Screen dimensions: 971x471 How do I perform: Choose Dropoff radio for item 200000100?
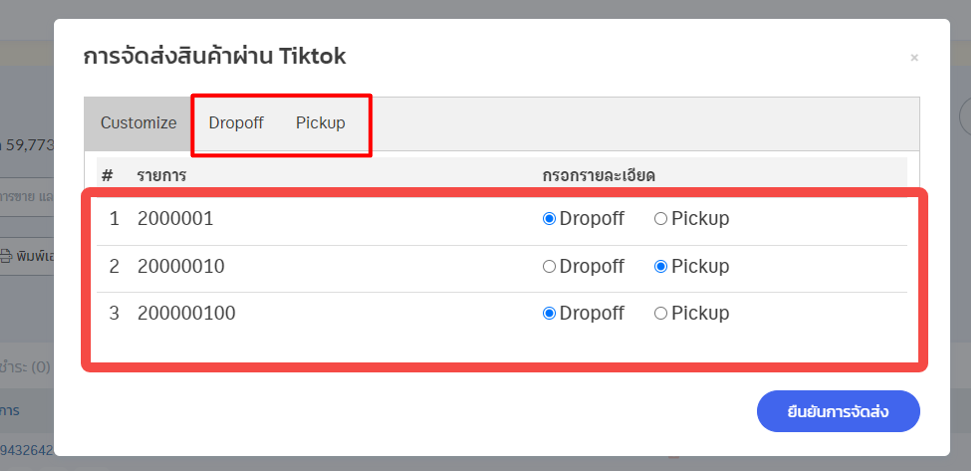(549, 314)
